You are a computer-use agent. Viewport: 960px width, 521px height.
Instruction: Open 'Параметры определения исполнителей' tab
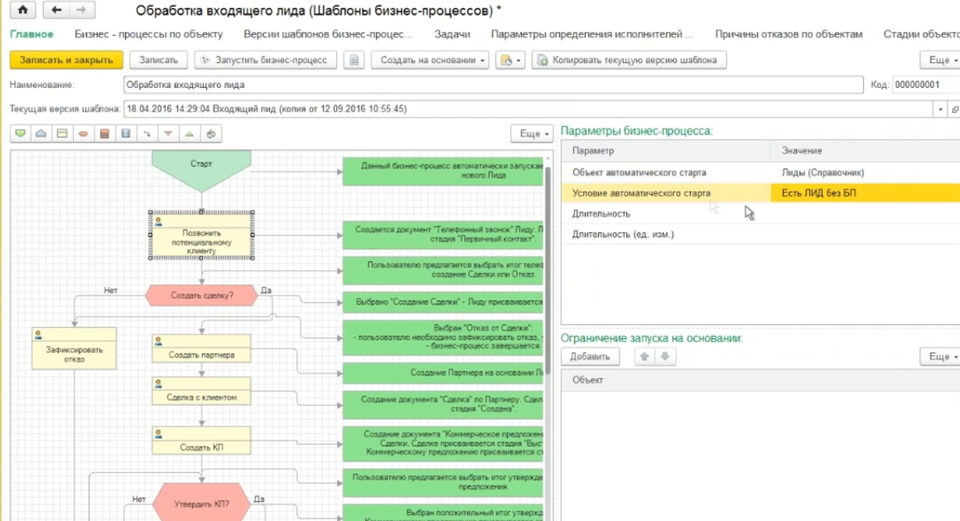click(592, 34)
